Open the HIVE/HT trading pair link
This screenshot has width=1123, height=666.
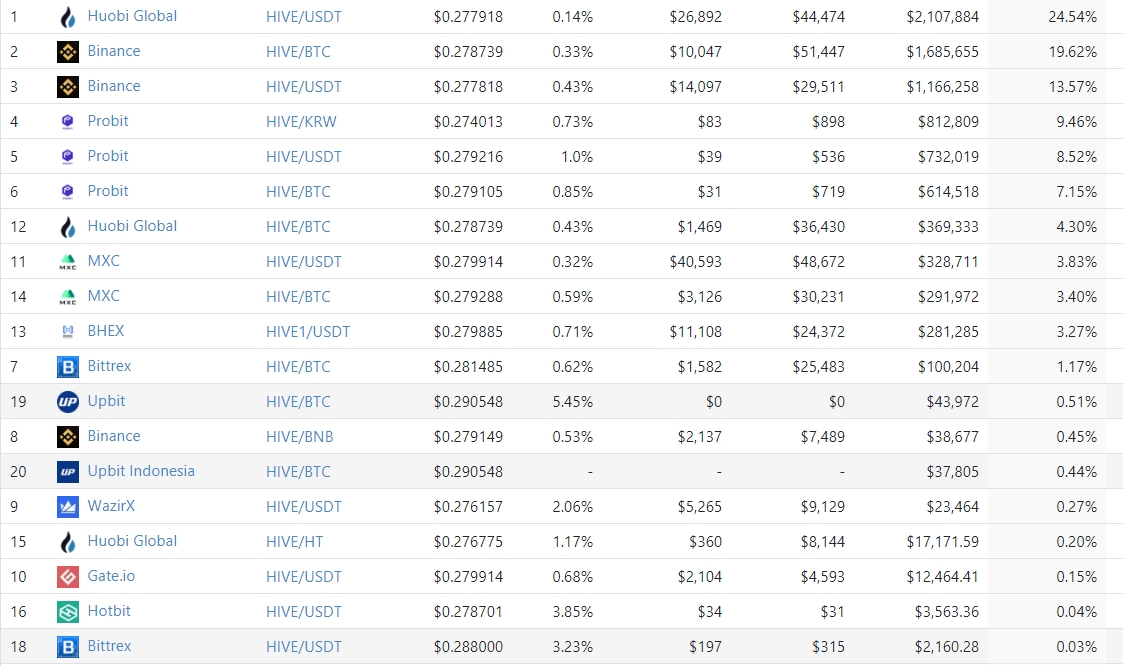[294, 541]
